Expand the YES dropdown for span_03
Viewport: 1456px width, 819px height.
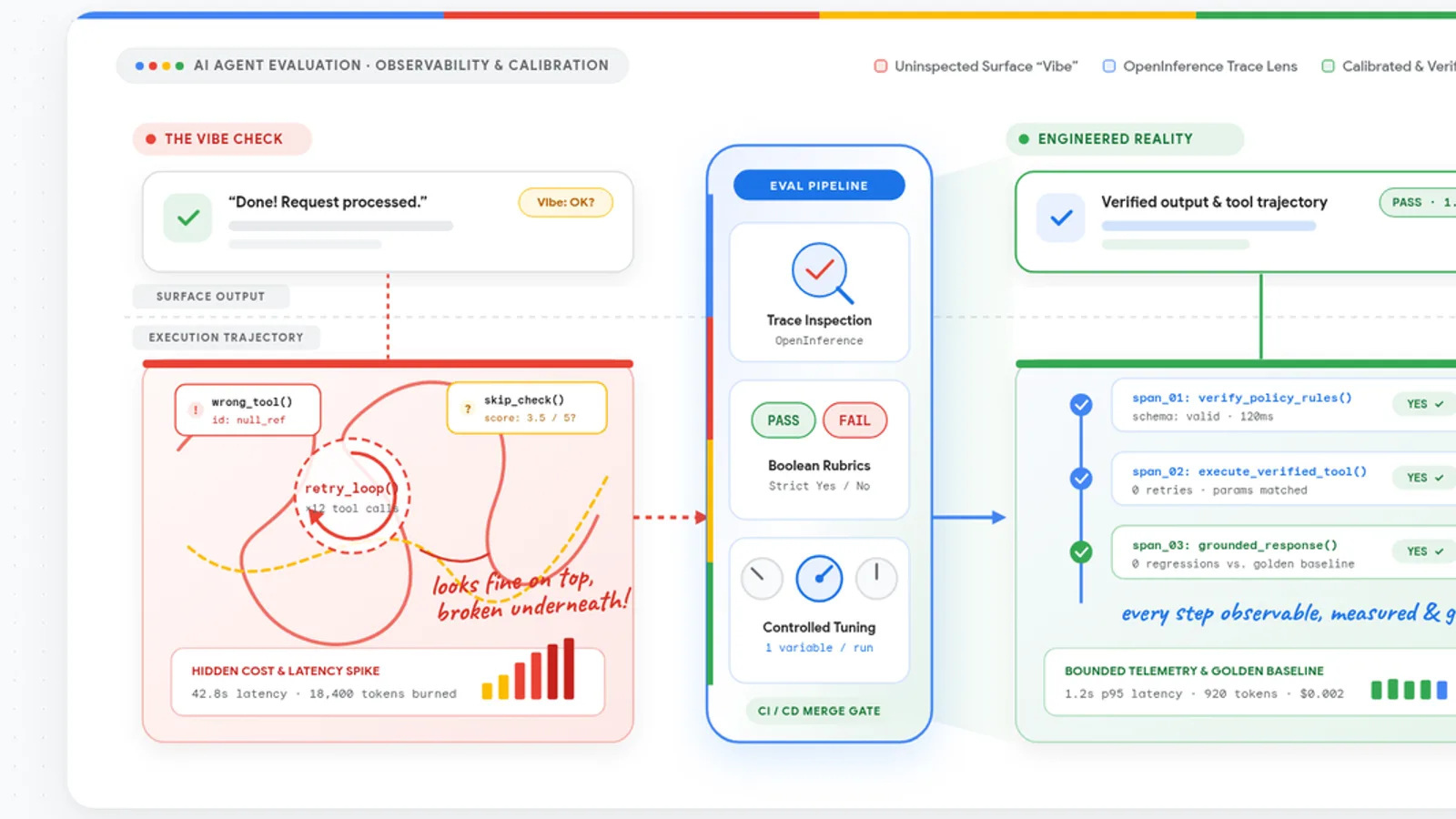coord(1424,551)
